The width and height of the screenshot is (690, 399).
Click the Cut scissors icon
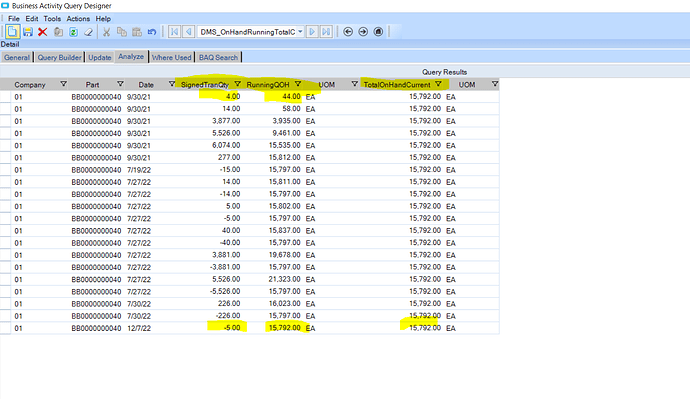coord(106,32)
